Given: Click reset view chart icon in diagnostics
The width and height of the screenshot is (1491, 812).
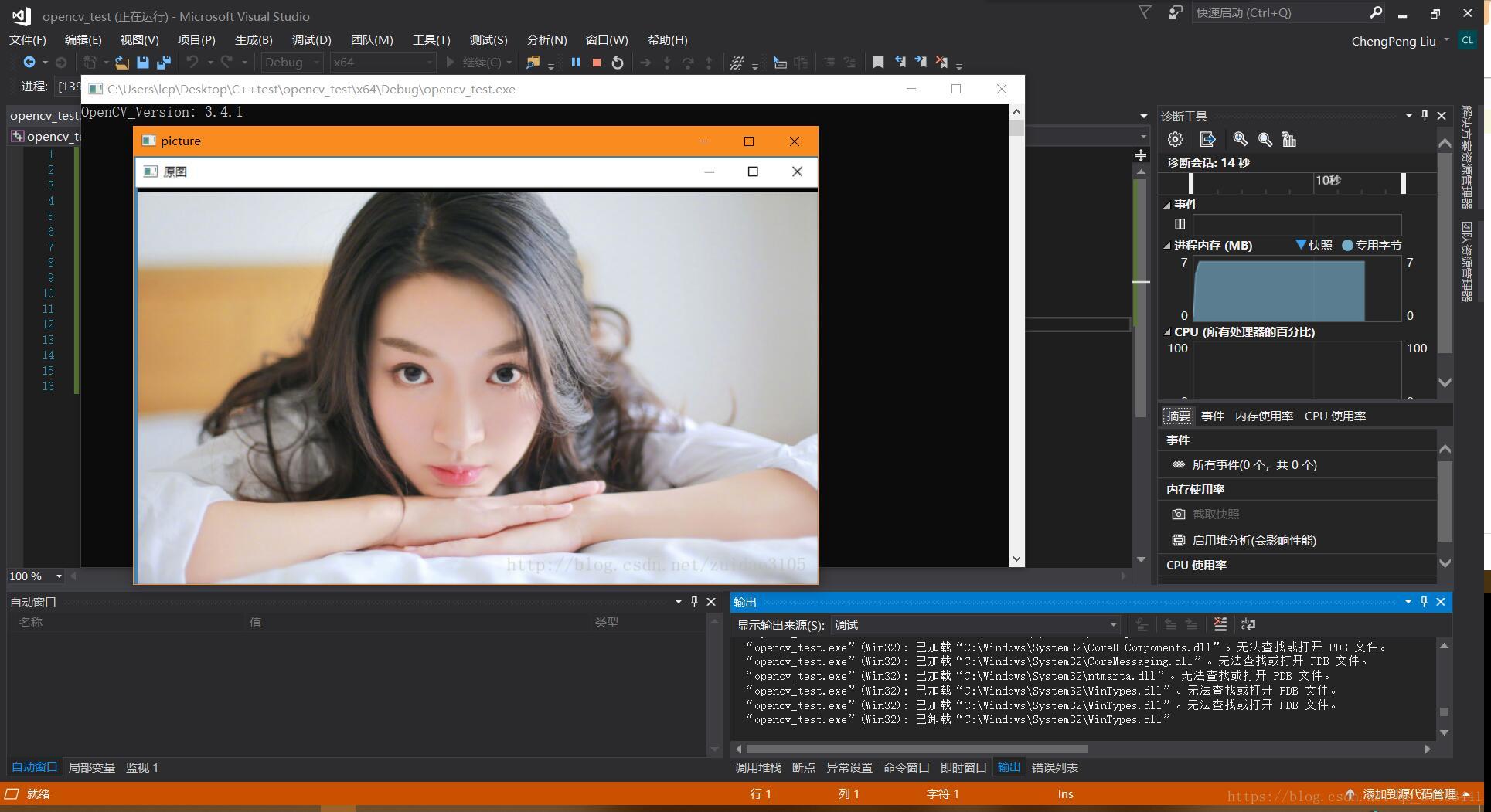Looking at the screenshot, I should point(1288,140).
